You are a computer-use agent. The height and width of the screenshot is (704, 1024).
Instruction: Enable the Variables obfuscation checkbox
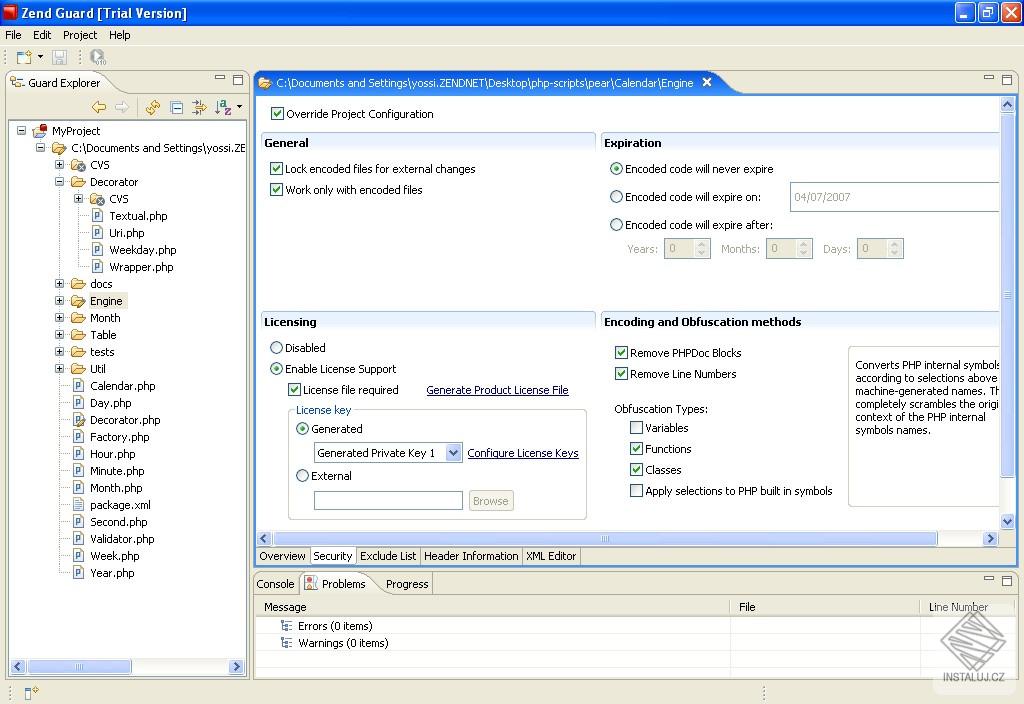click(x=636, y=428)
